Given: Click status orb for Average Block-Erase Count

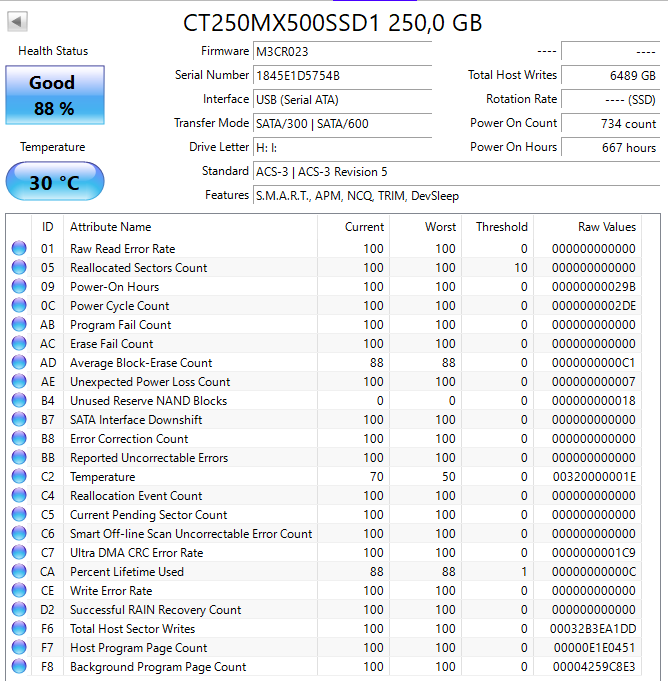Looking at the screenshot, I should point(19,363).
